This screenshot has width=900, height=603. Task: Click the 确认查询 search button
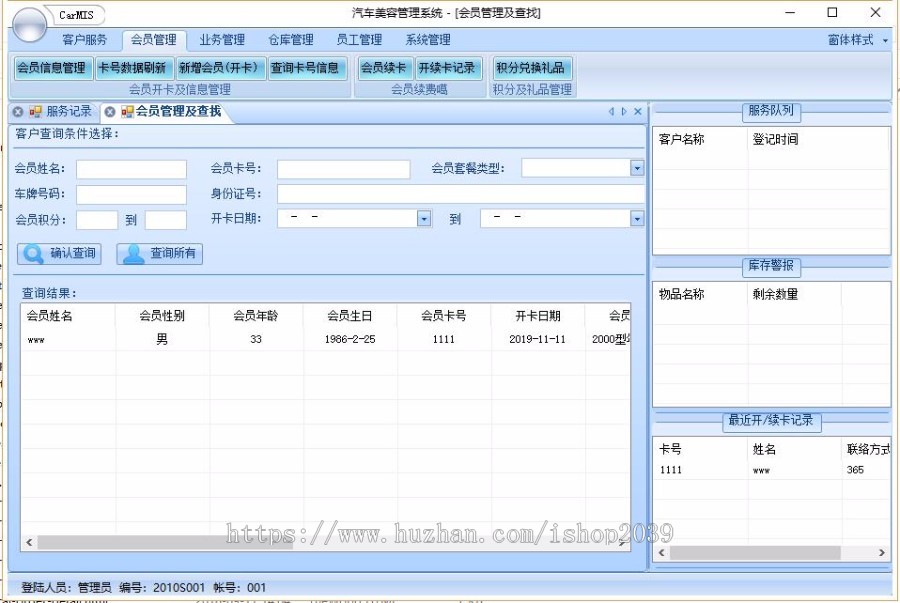click(59, 254)
